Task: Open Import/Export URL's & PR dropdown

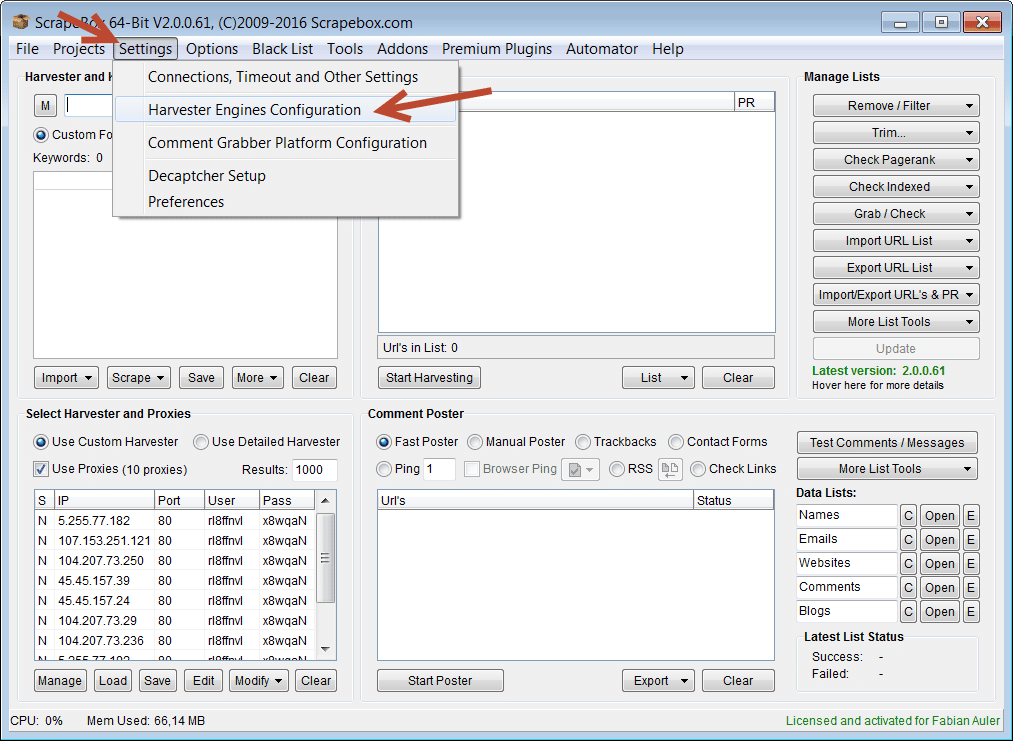Action: tap(895, 295)
